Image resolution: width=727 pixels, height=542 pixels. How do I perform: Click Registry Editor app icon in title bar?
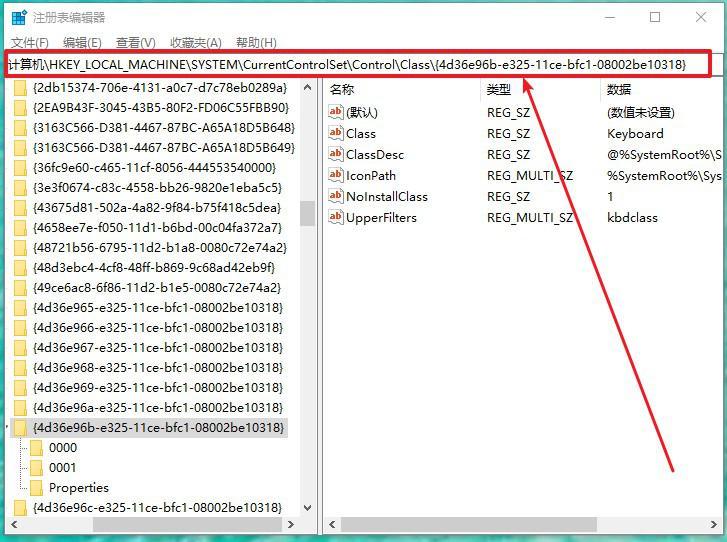18,18
